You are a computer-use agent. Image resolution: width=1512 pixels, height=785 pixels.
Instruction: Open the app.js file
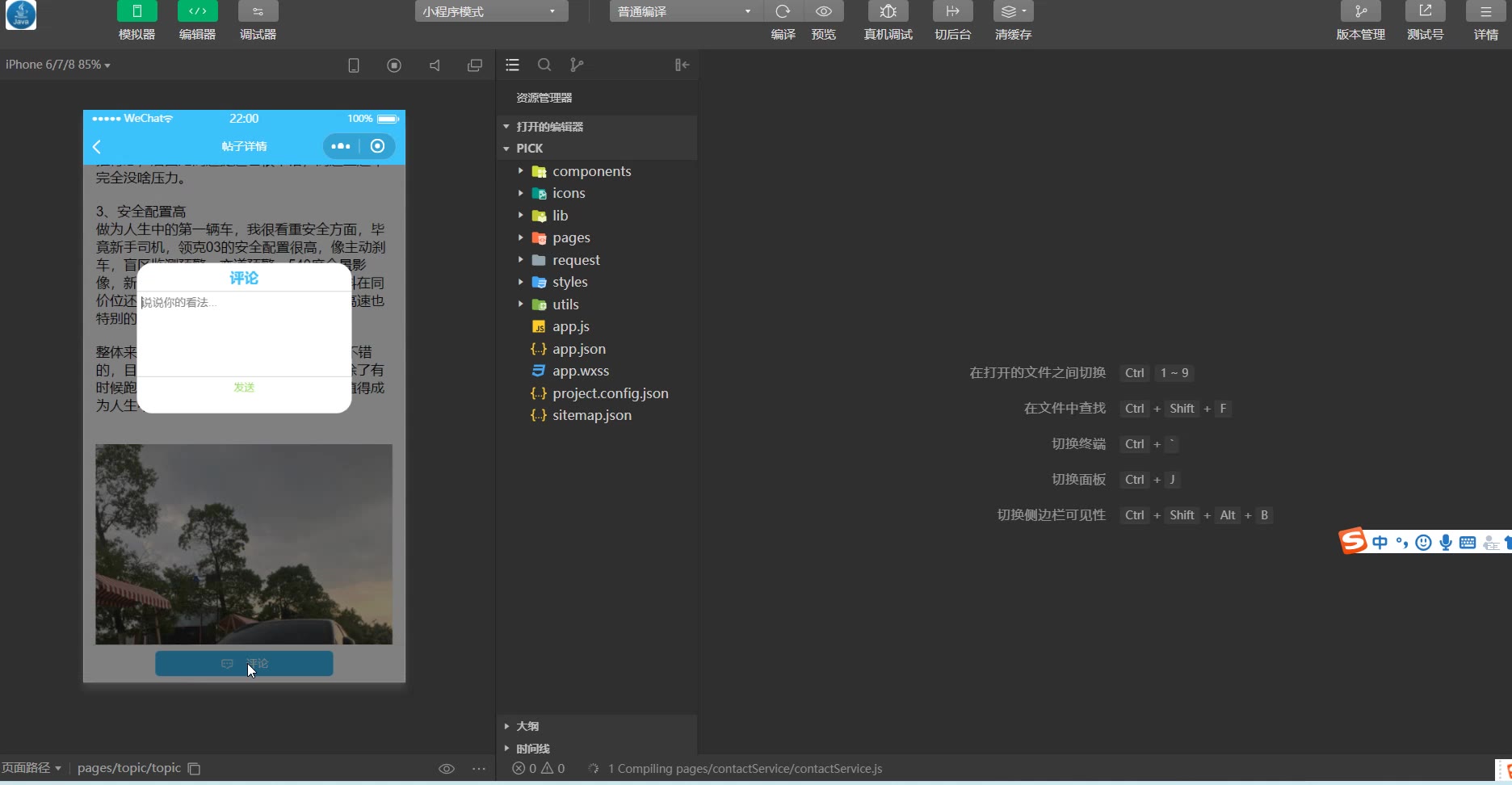(x=597, y=326)
